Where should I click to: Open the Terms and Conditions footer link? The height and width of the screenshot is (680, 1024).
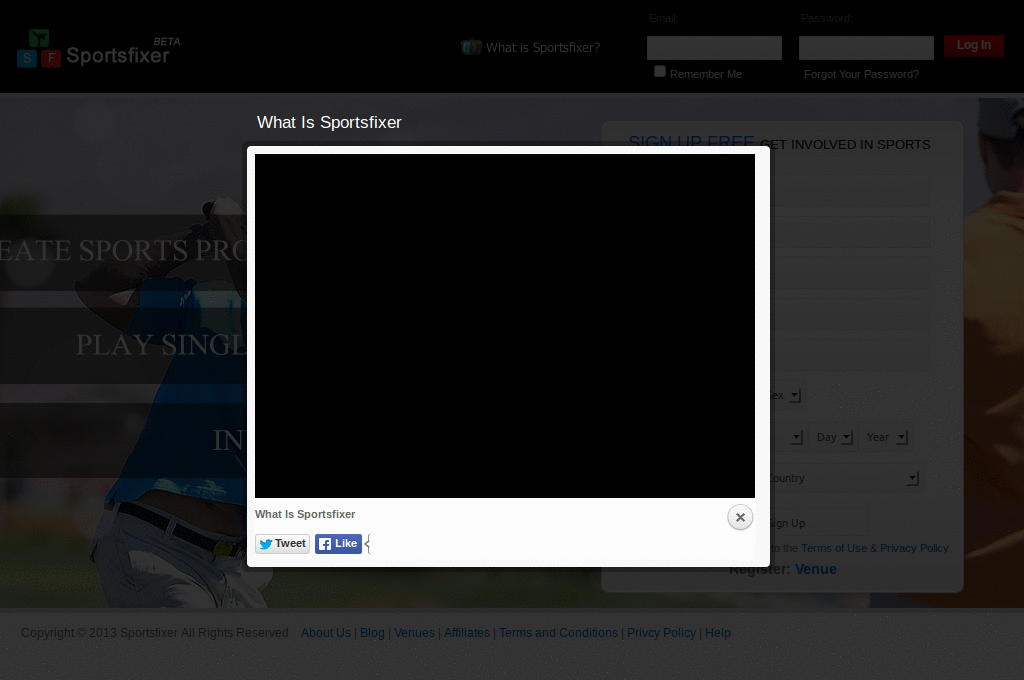pos(558,633)
